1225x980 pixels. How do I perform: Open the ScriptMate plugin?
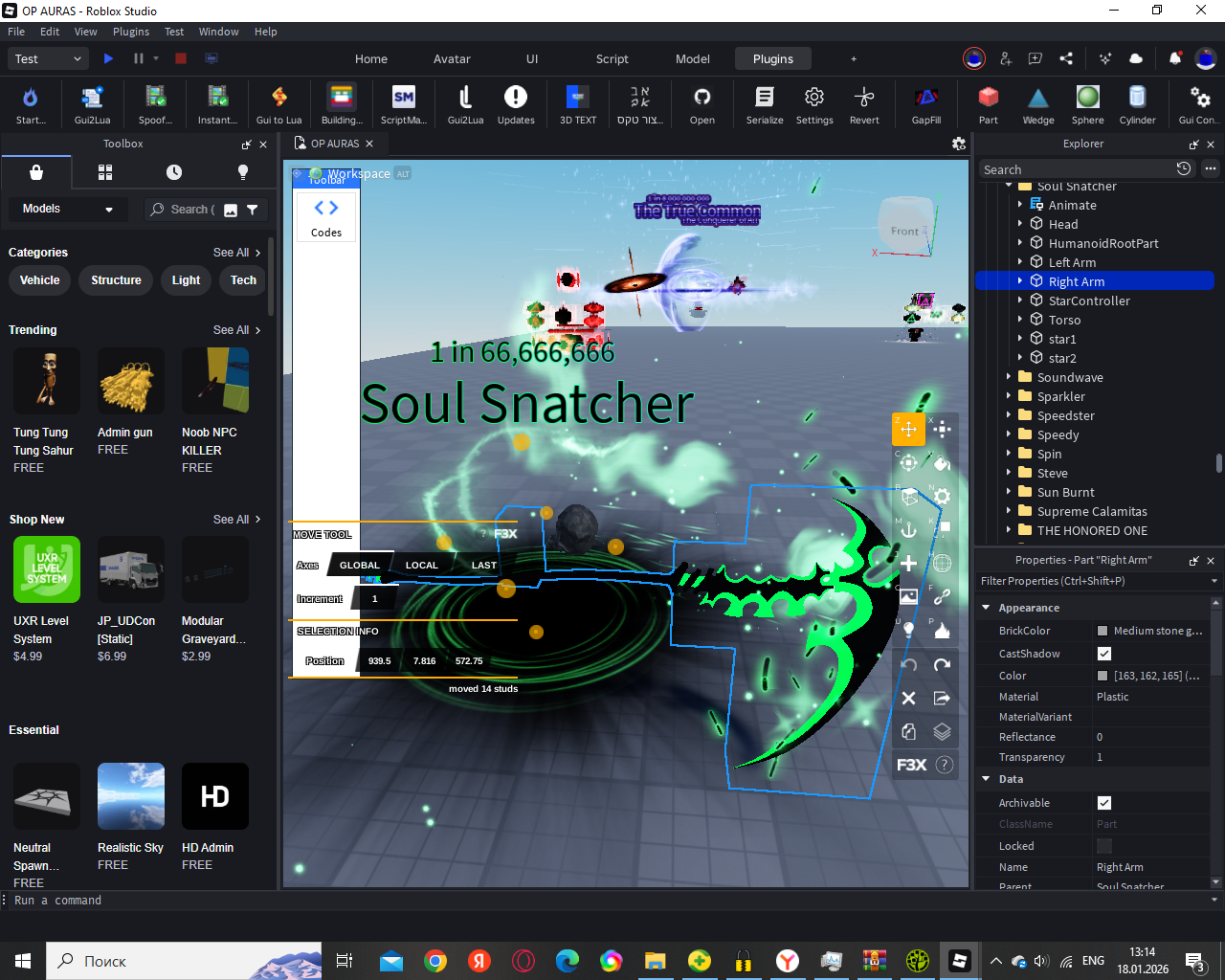[404, 104]
